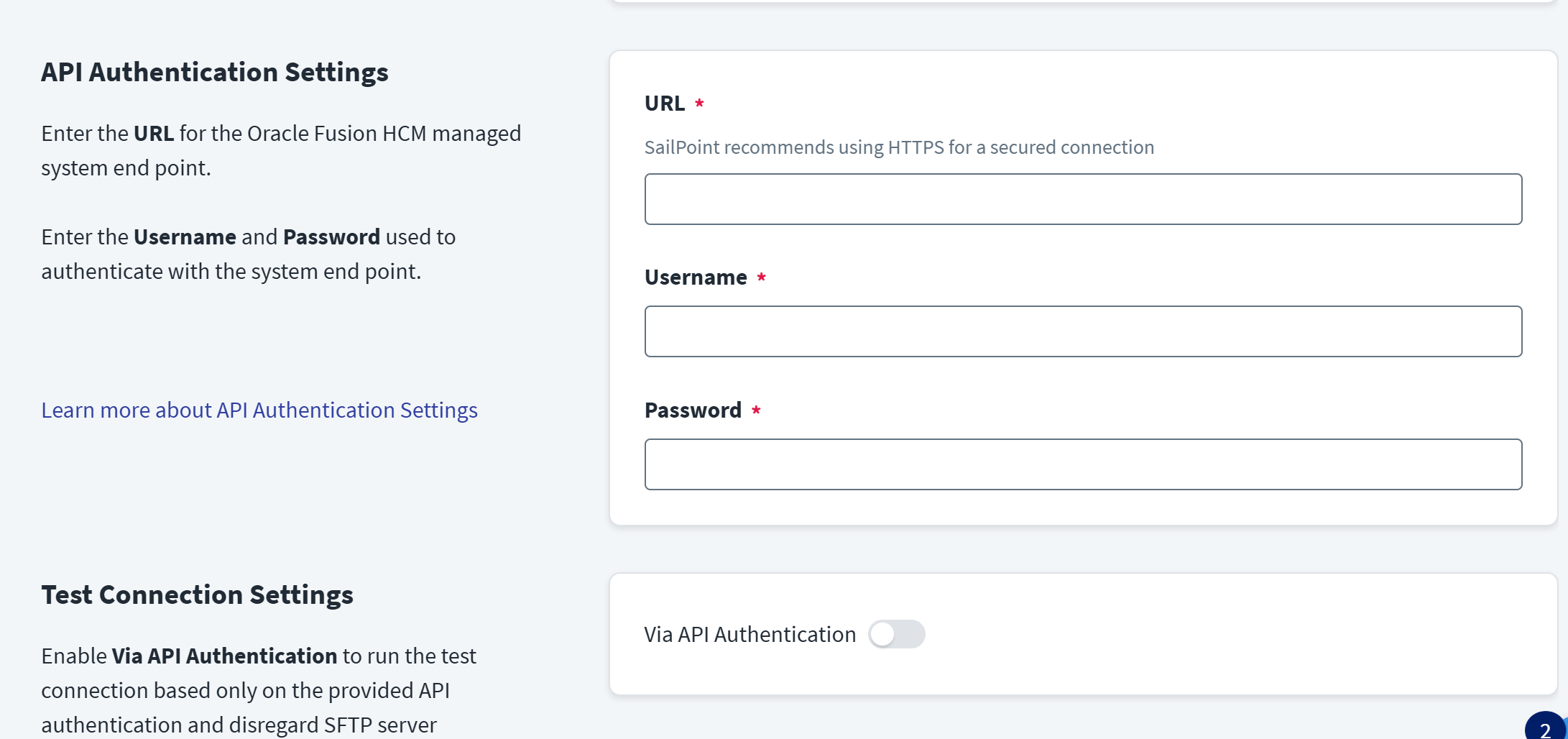1568x739 pixels.
Task: Click the Via API Authentication label text
Action: click(x=750, y=634)
